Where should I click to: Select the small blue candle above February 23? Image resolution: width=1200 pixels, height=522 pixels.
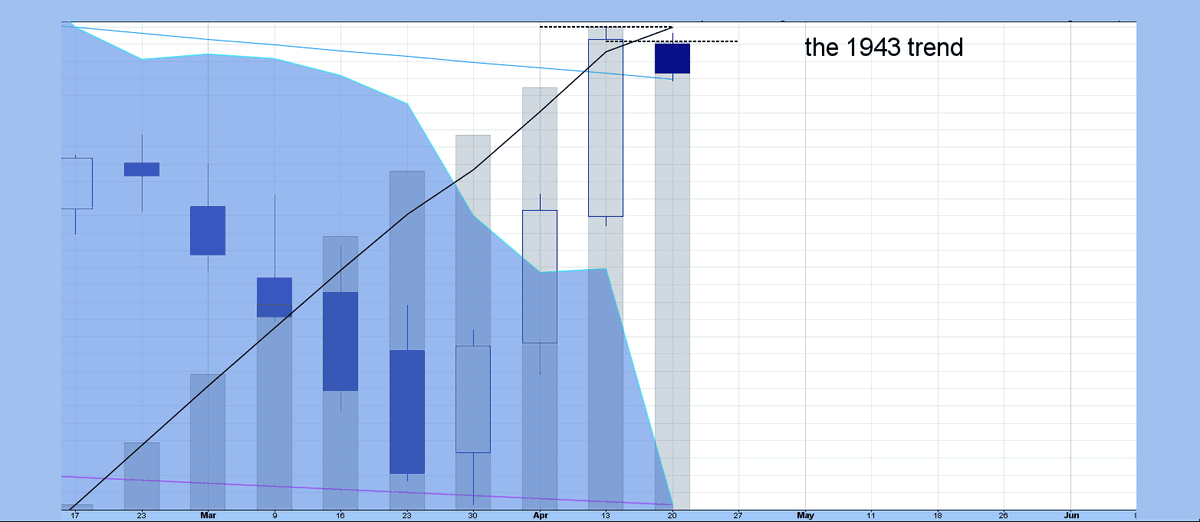pos(141,169)
